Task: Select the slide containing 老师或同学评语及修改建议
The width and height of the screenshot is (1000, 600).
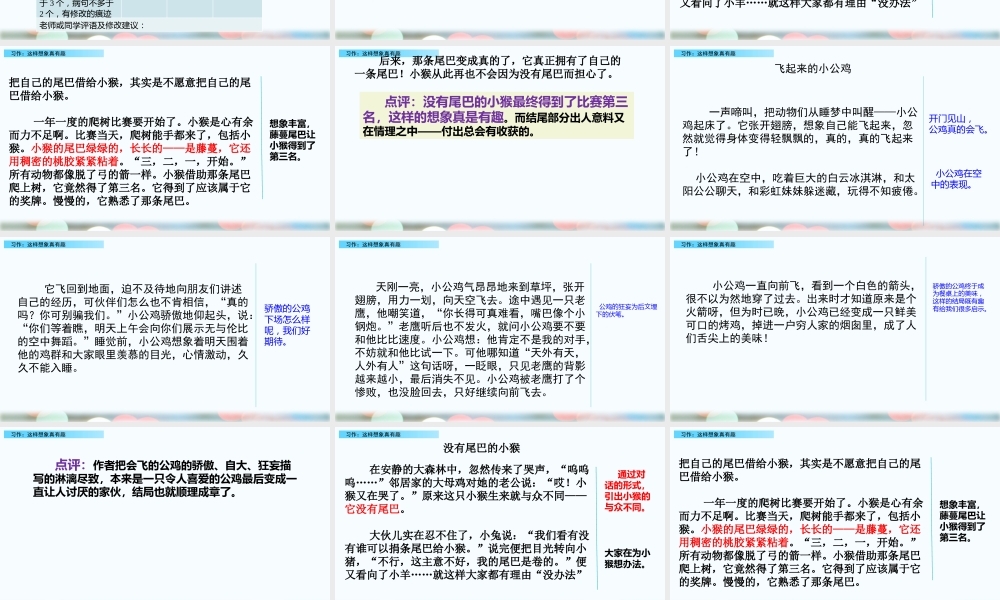Action: point(165,19)
